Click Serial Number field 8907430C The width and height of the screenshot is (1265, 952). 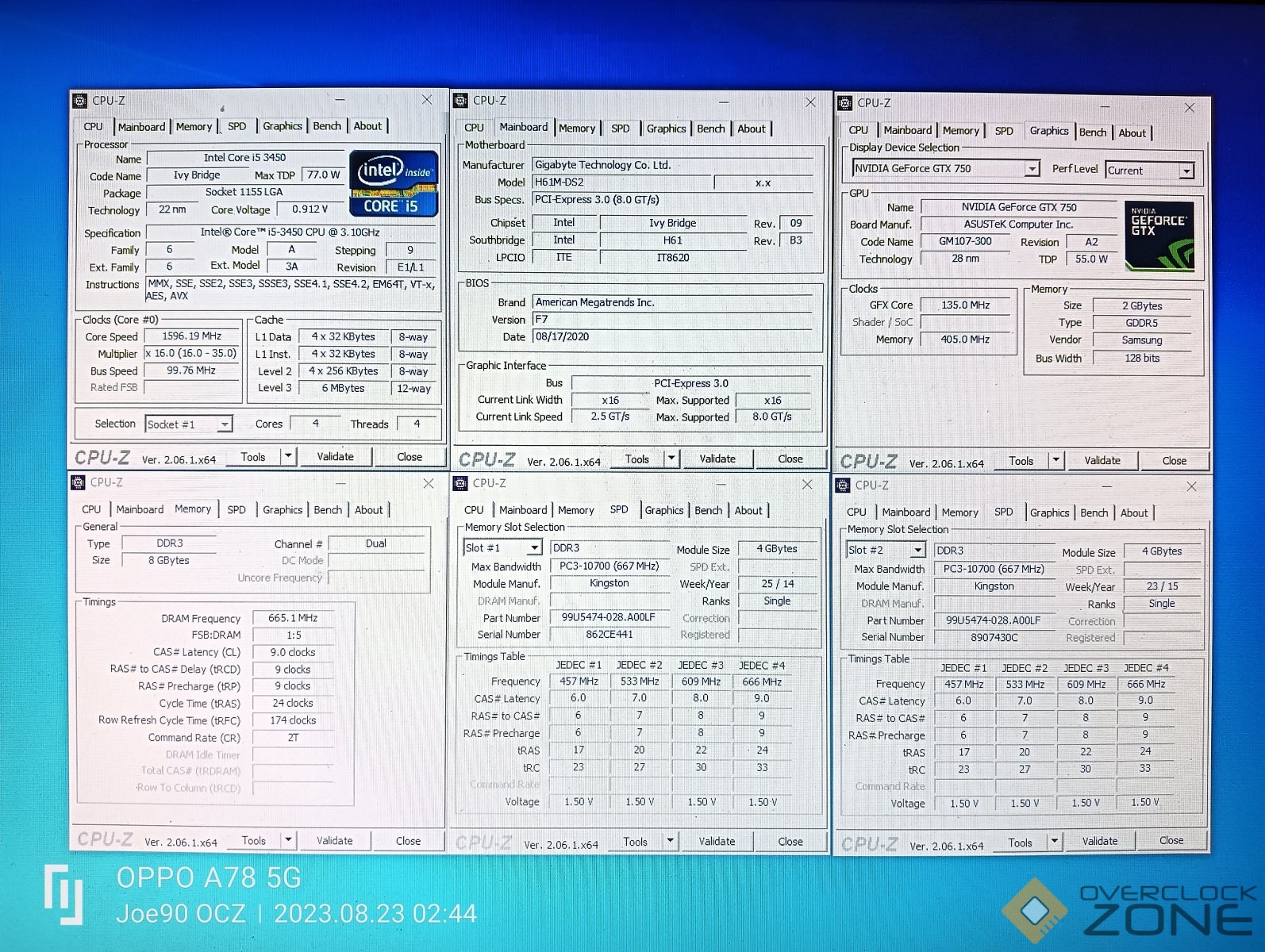[994, 638]
